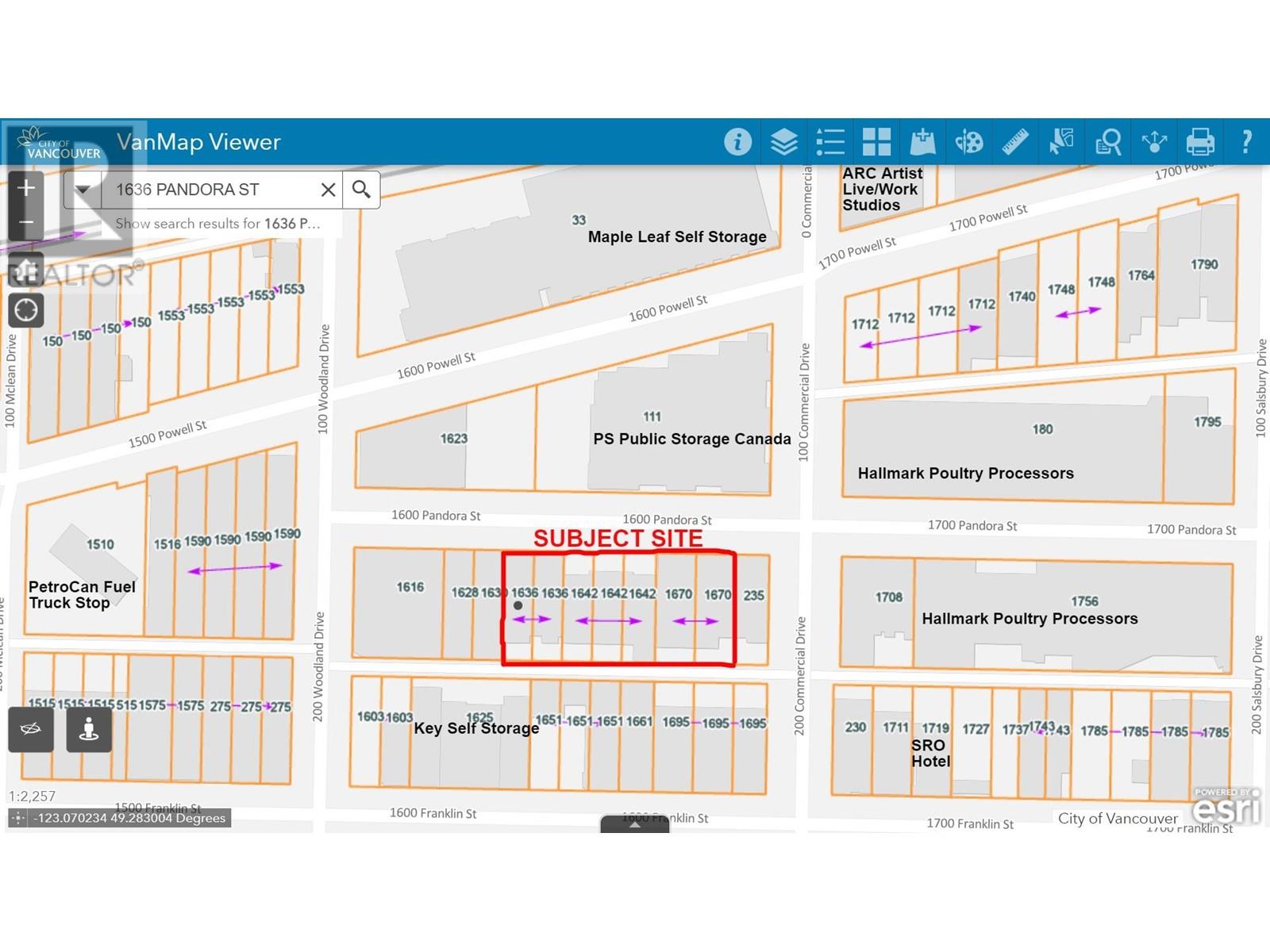Open the draw palette tool
This screenshot has height=952, width=1270.
point(968,142)
